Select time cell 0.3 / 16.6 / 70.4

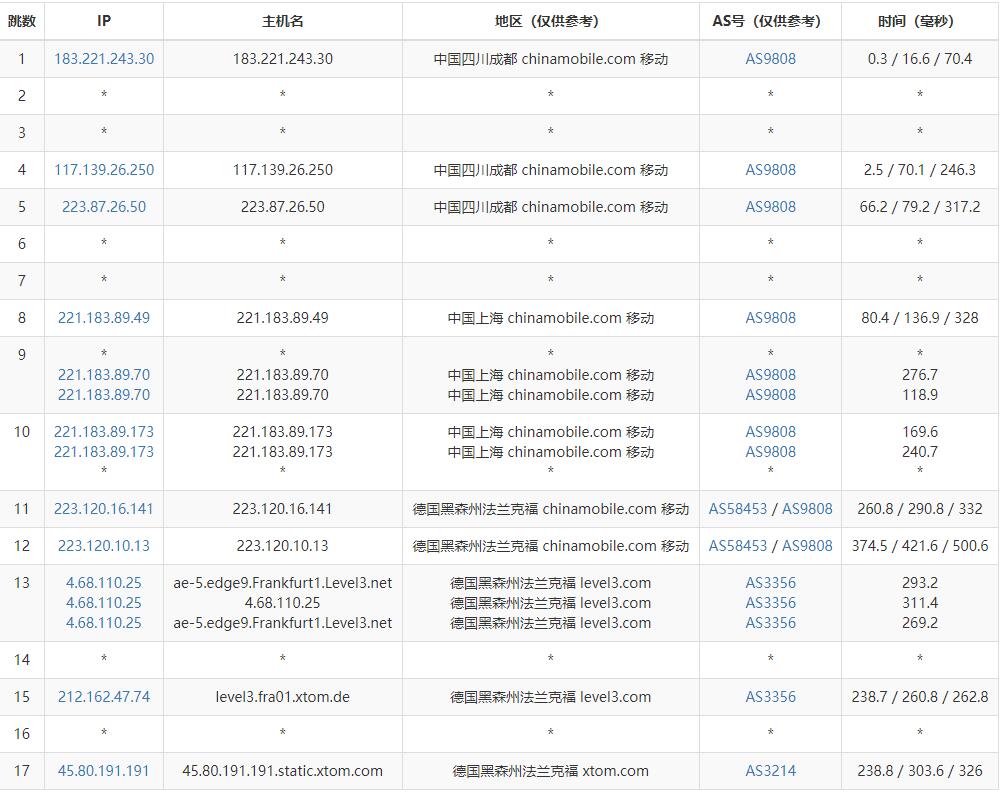[920, 59]
